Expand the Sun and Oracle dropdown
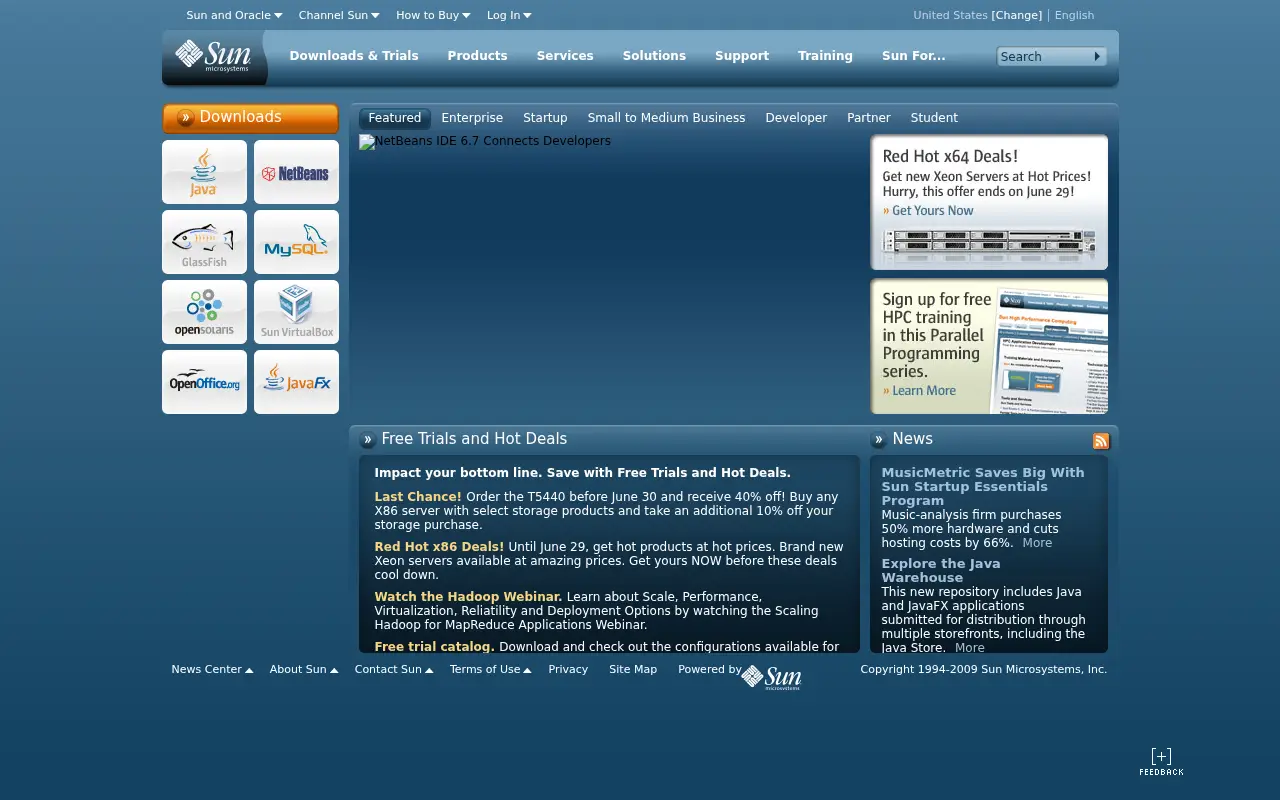Screen dimensions: 1280x800 click(x=234, y=15)
